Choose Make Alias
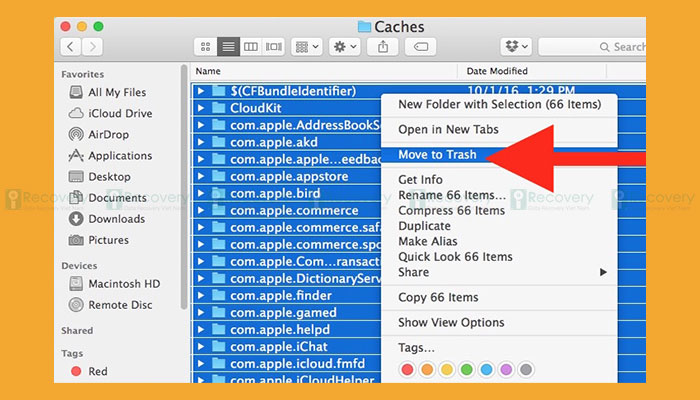700x400 pixels. (499, 241)
